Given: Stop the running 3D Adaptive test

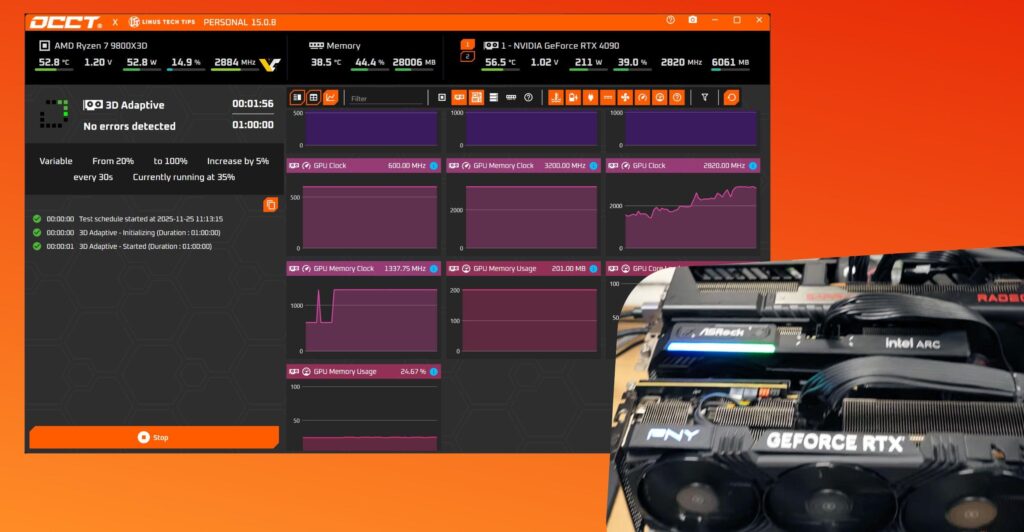Looking at the screenshot, I should tap(154, 437).
